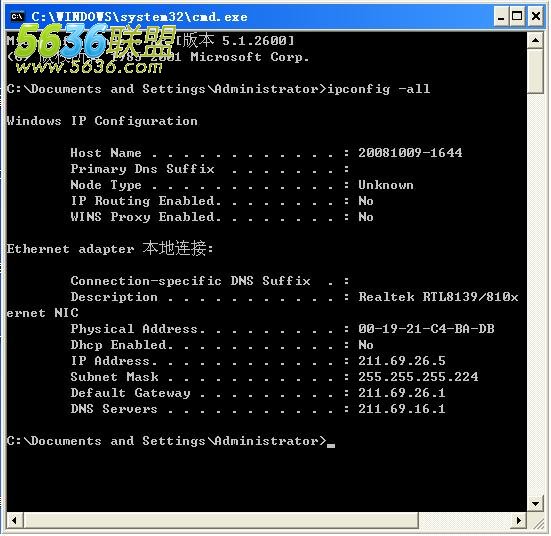Image resolution: width=551 pixels, height=536 pixels.
Task: Click the www.5636.com watermark text
Action: (89, 66)
